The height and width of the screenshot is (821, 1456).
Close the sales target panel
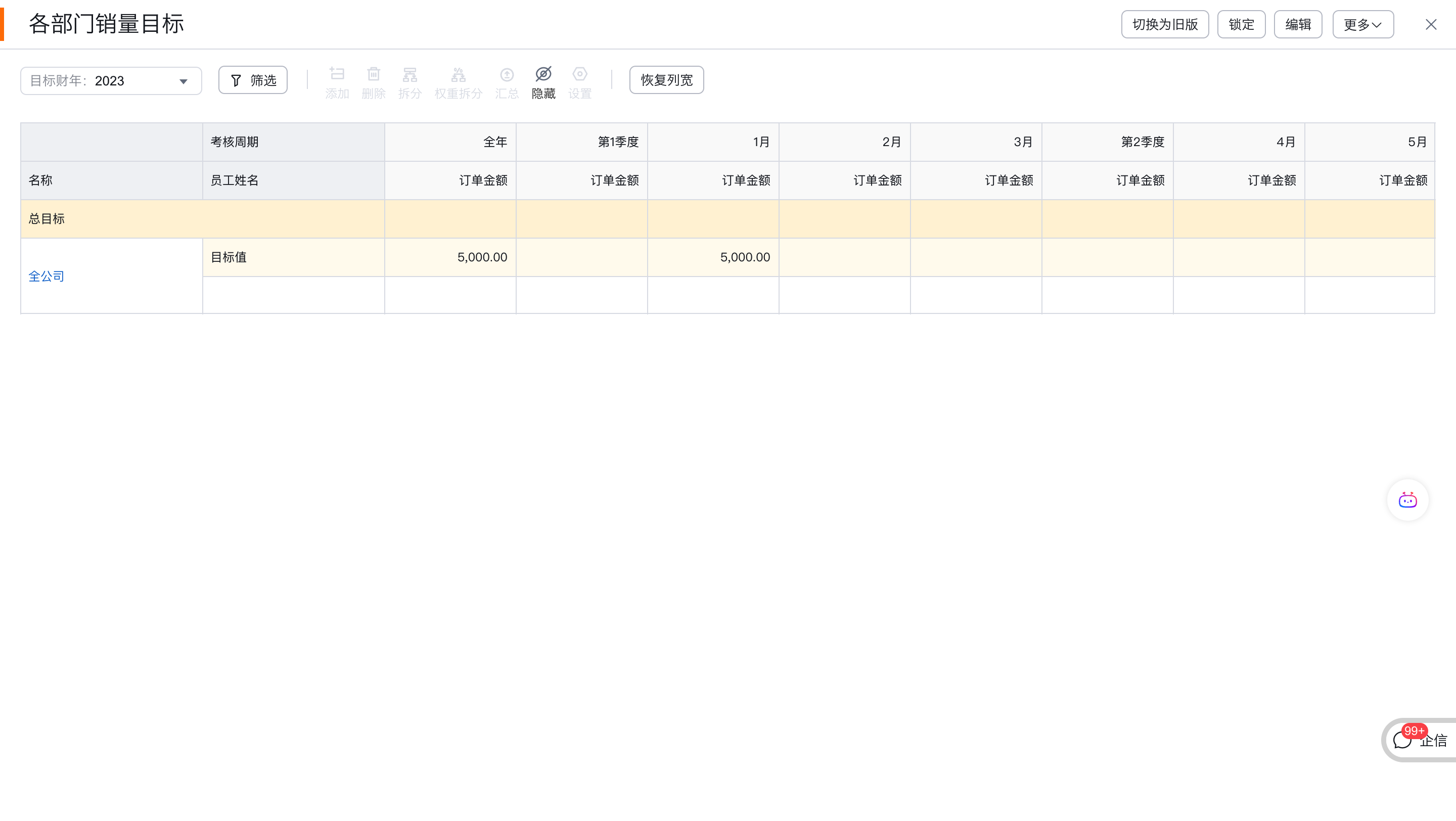coord(1431,24)
